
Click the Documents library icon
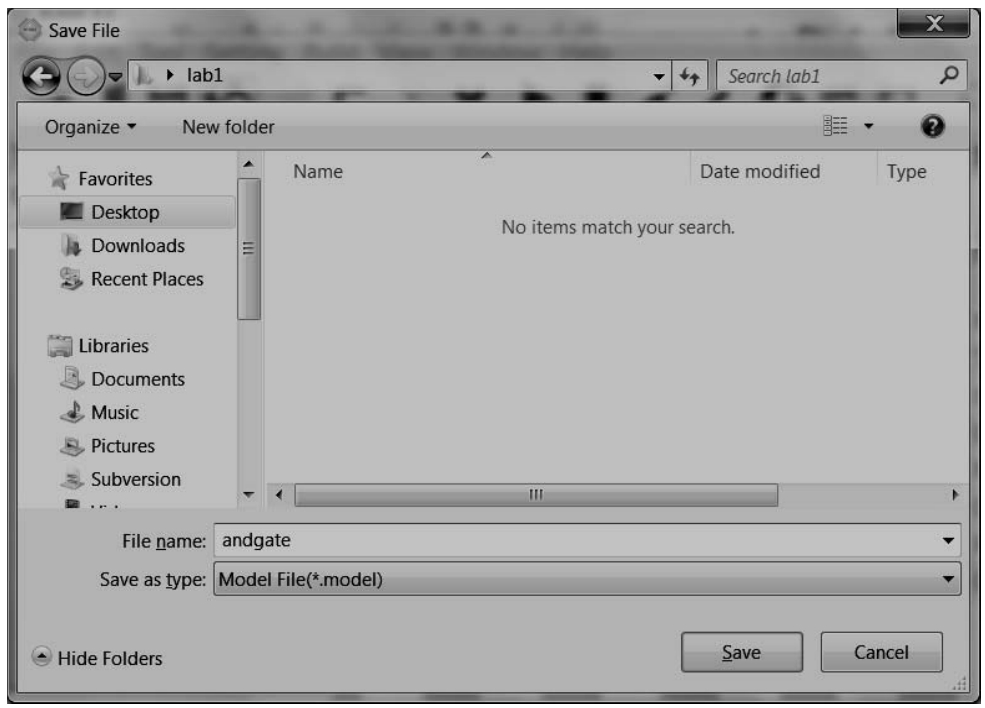click(x=72, y=378)
